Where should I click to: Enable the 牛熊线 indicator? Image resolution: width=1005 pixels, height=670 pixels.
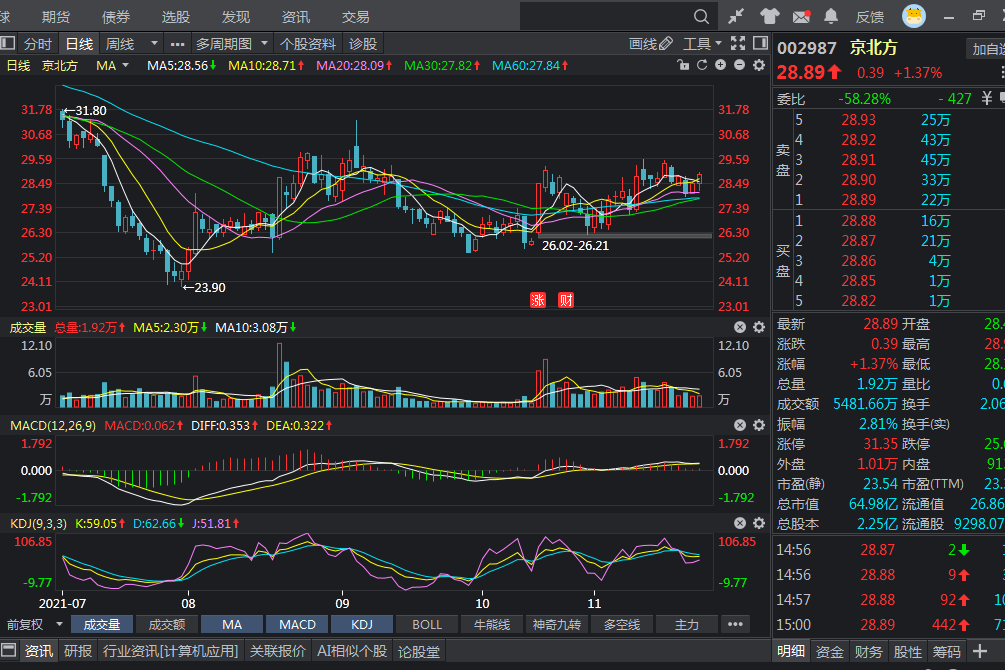point(492,625)
